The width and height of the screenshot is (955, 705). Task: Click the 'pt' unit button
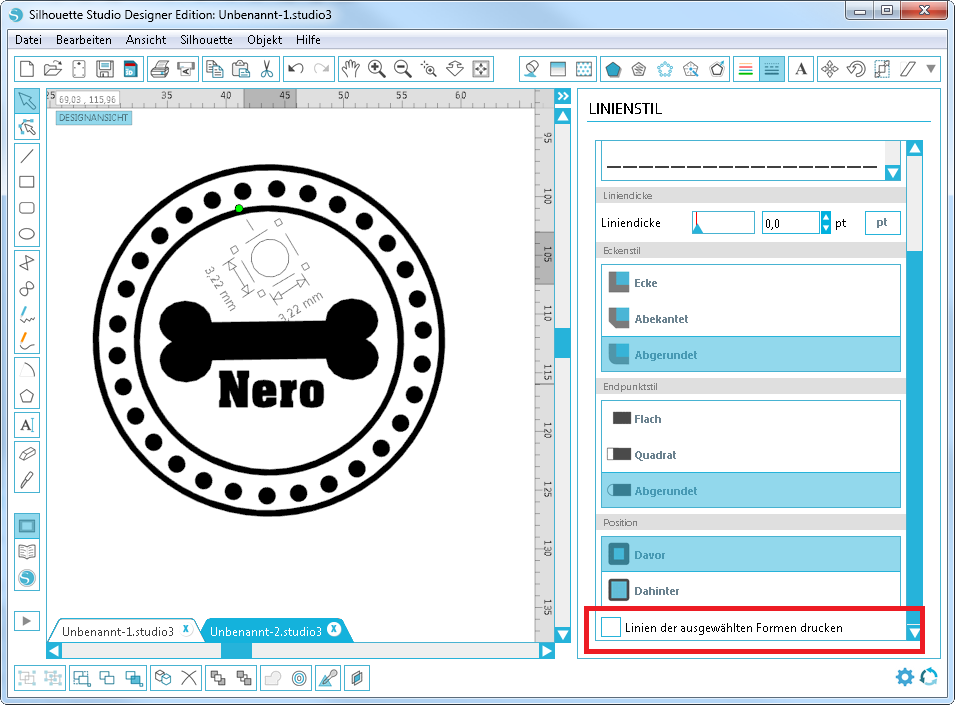(882, 223)
